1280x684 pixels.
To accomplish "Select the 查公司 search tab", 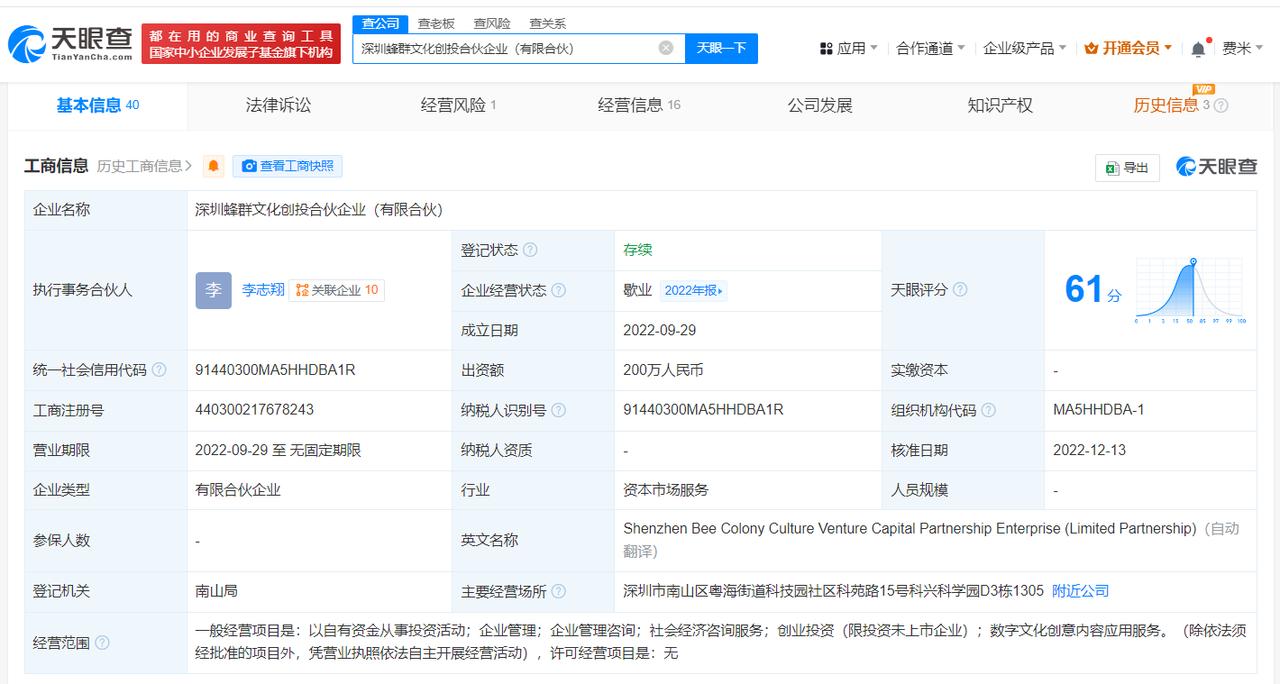I will pyautogui.click(x=380, y=23).
